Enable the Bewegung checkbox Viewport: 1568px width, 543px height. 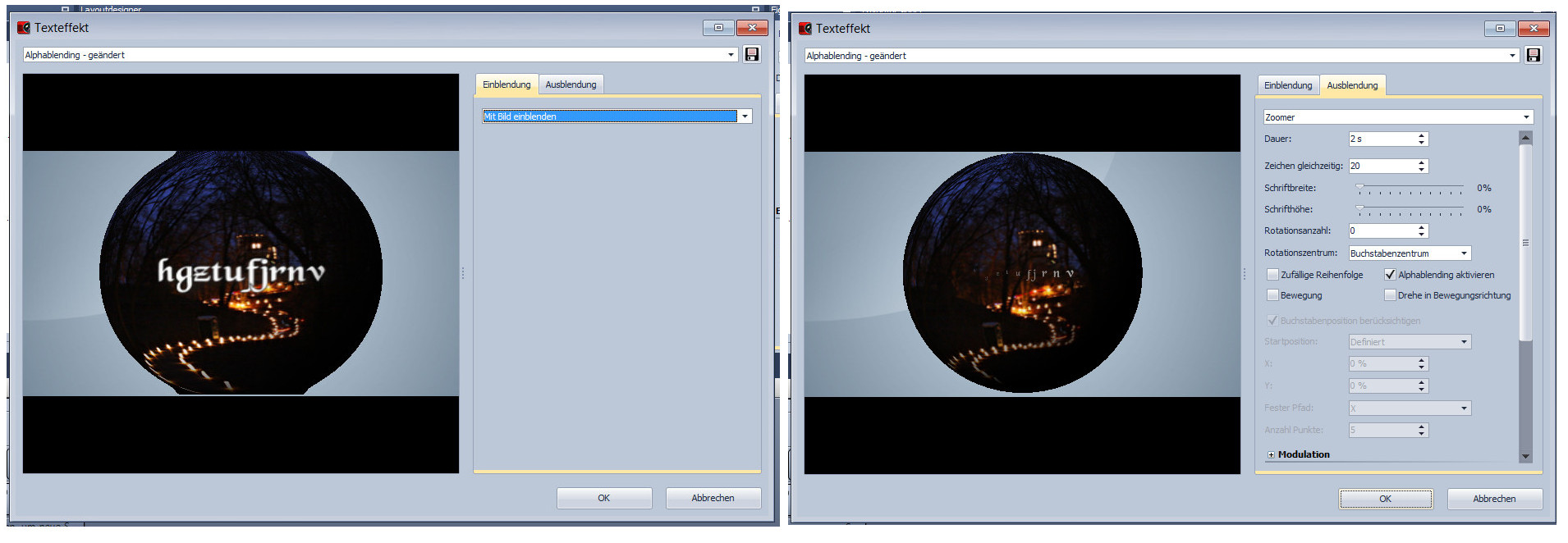point(1272,295)
